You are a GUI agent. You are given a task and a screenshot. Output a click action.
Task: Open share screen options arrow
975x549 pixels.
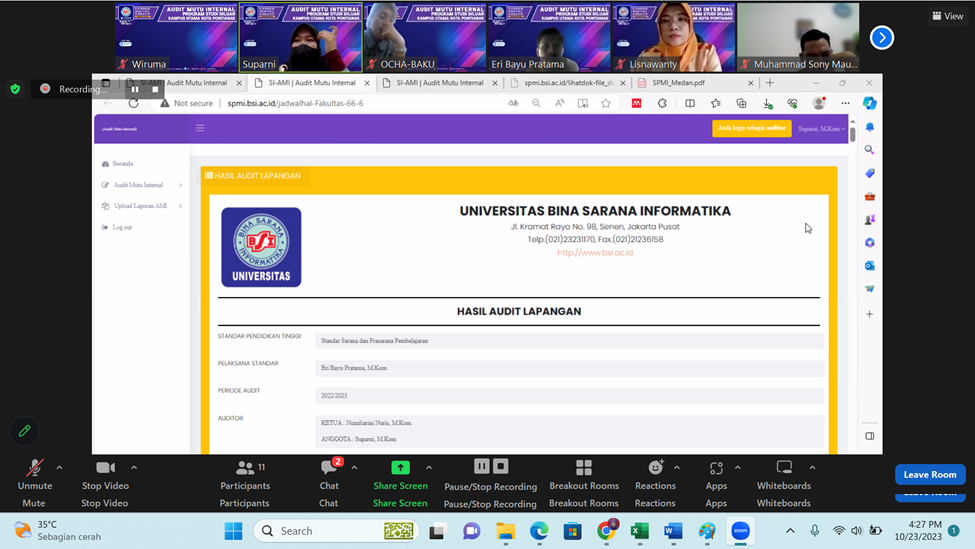click(x=429, y=468)
